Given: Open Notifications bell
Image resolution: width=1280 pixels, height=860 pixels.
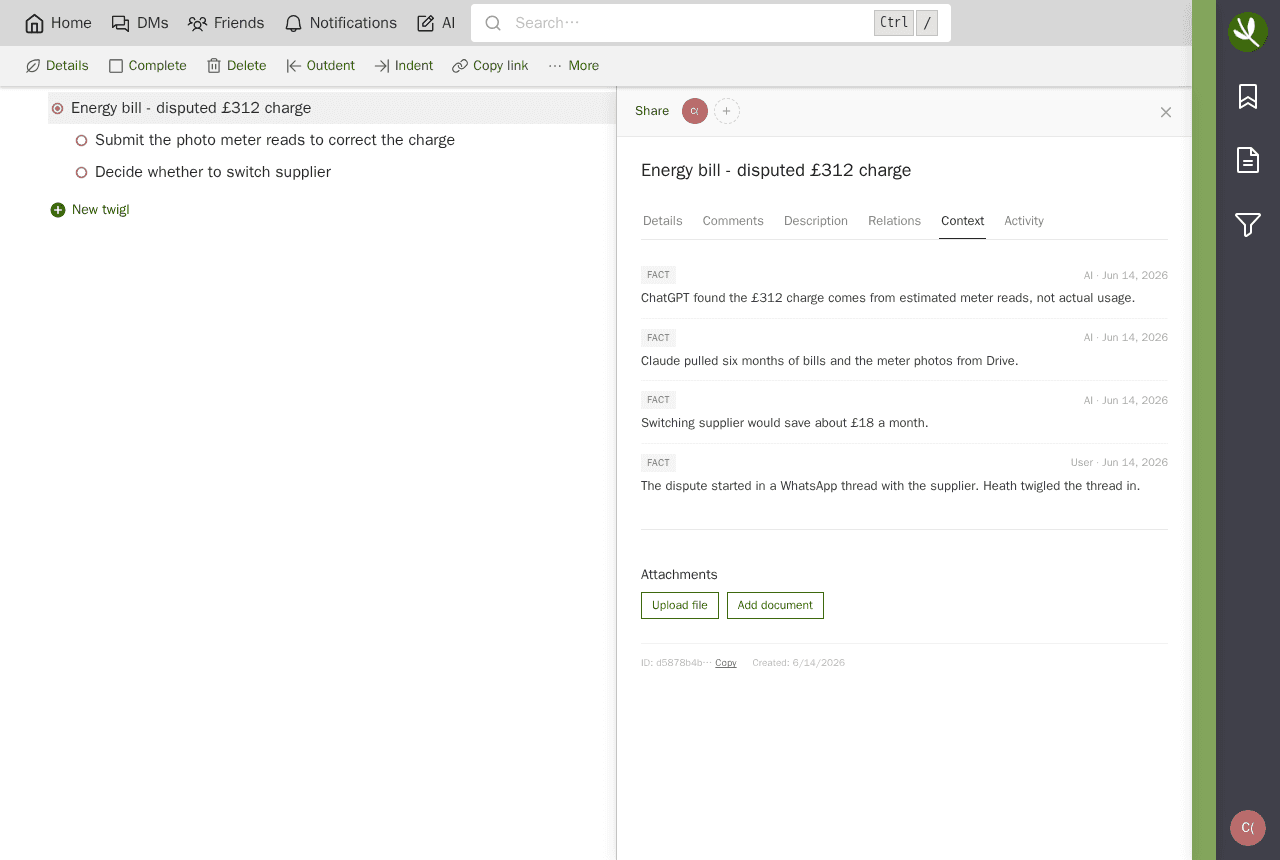Looking at the screenshot, I should pos(340,23).
